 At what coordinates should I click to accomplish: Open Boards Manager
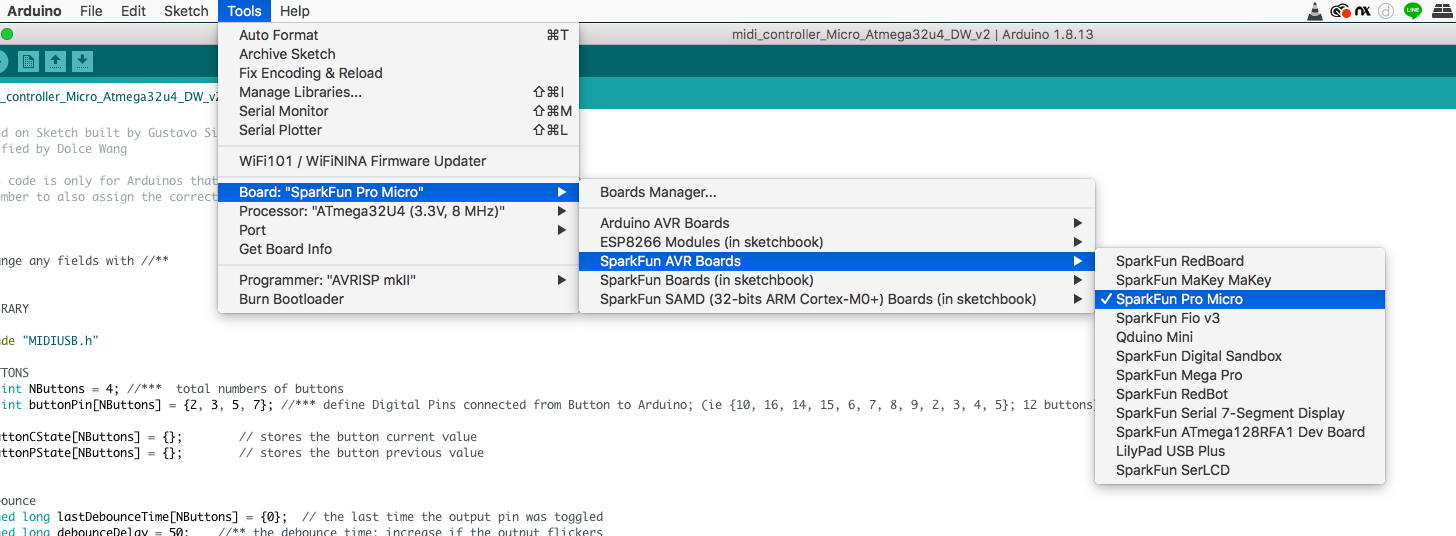(657, 192)
